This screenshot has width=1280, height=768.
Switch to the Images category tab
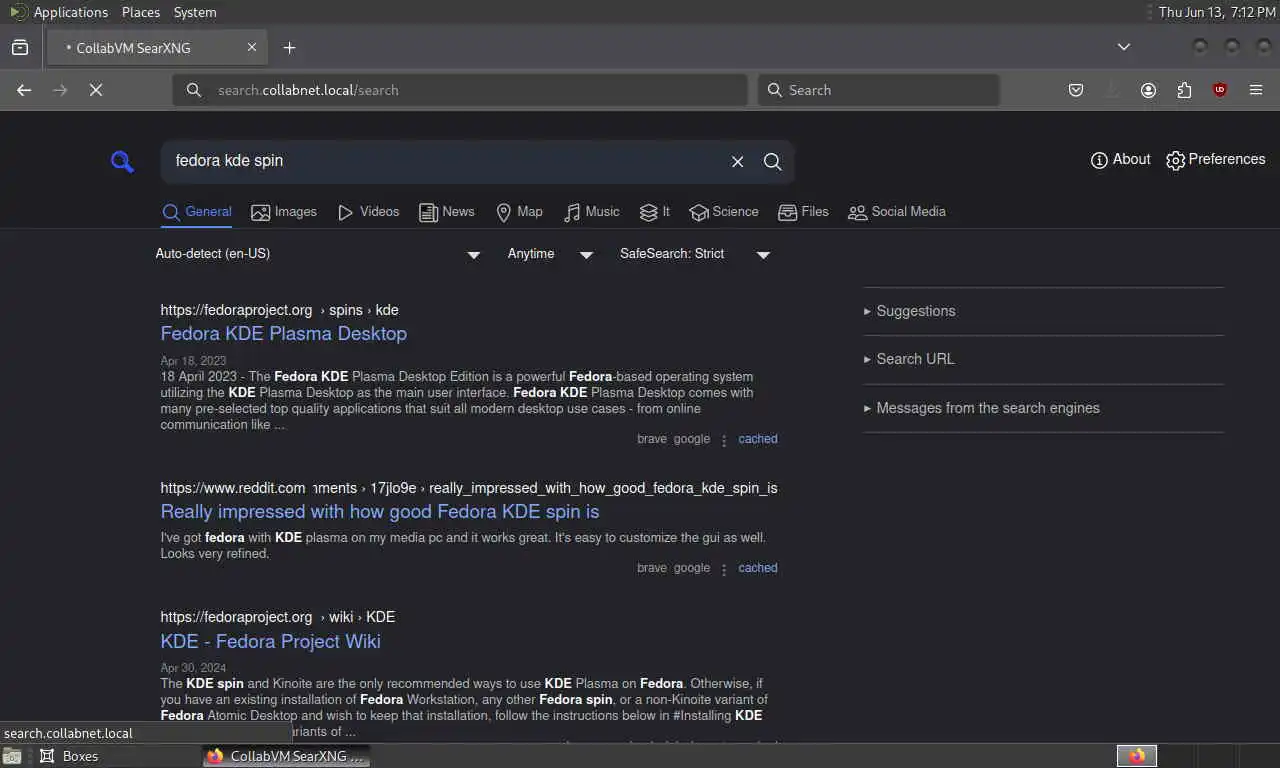click(x=284, y=212)
